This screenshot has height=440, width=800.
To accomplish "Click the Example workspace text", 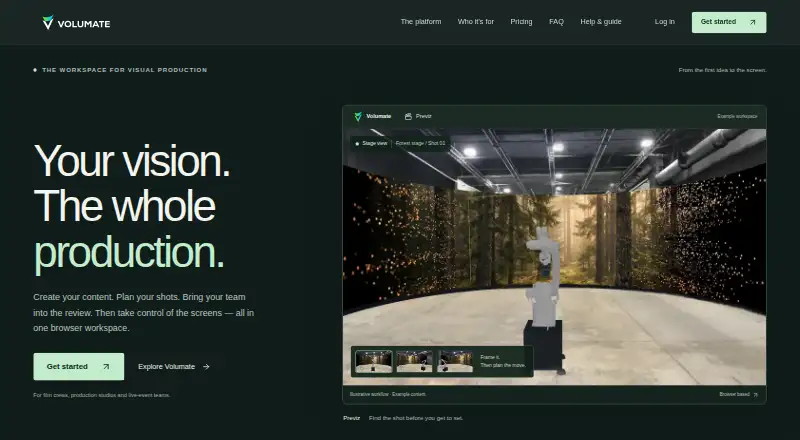I will (737, 116).
